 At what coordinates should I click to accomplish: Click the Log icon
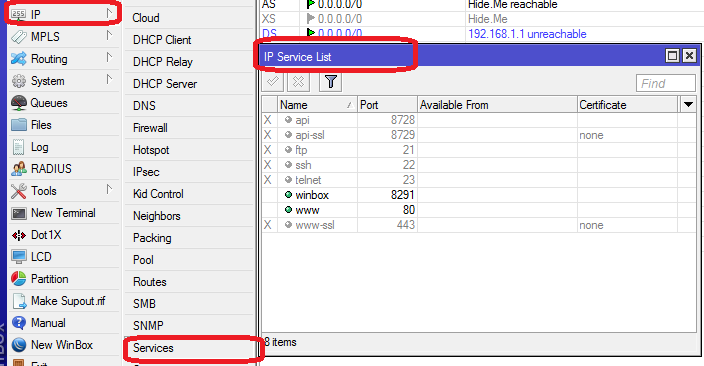click(x=19, y=147)
